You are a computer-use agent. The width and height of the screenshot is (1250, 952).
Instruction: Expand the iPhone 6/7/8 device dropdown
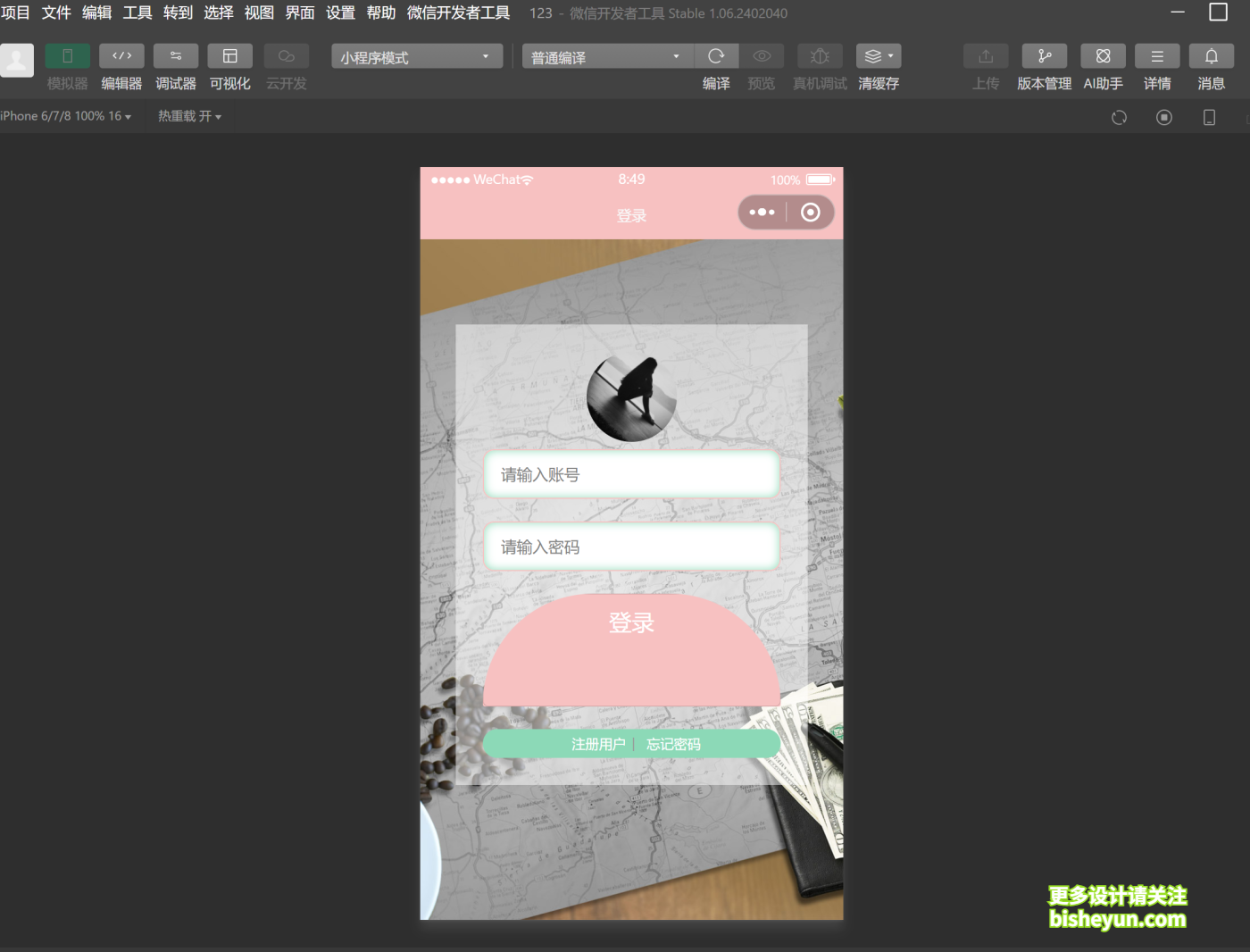[x=66, y=116]
